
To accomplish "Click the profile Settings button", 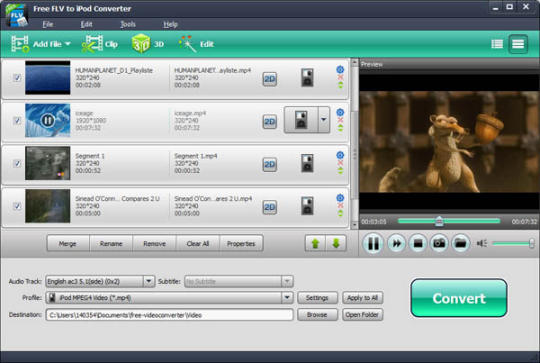I will [x=317, y=298].
